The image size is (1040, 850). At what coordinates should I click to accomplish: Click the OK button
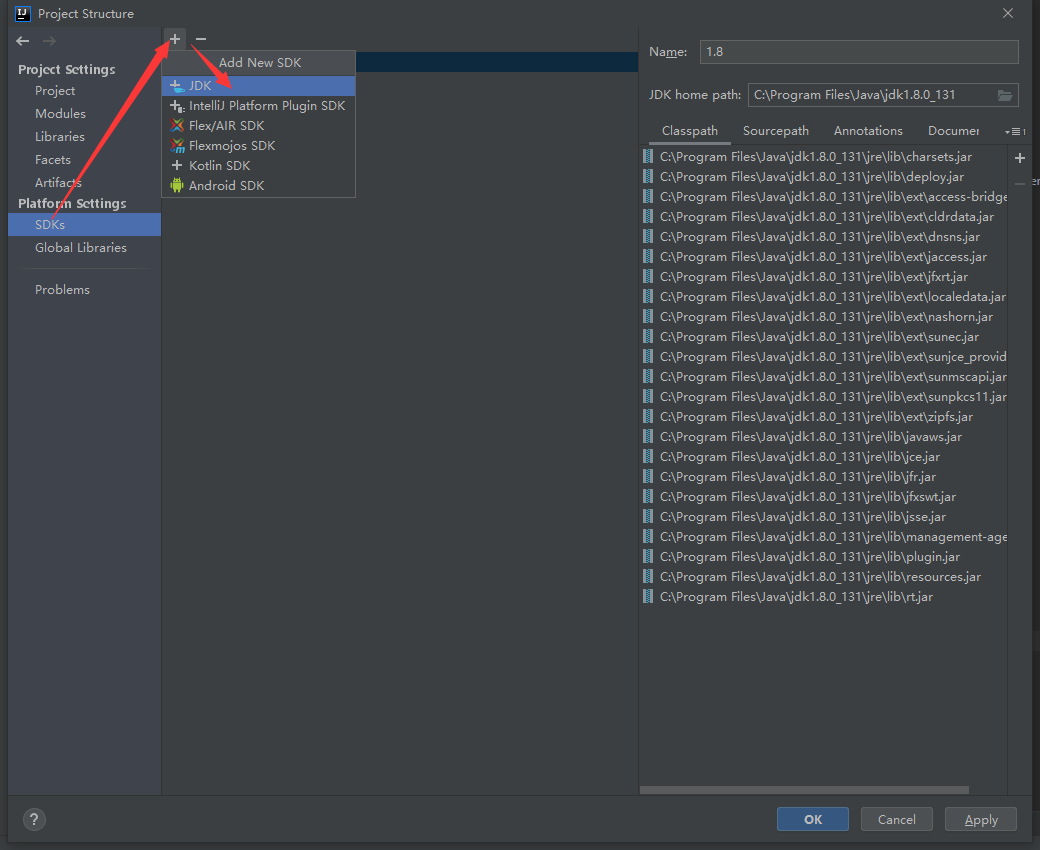point(812,820)
